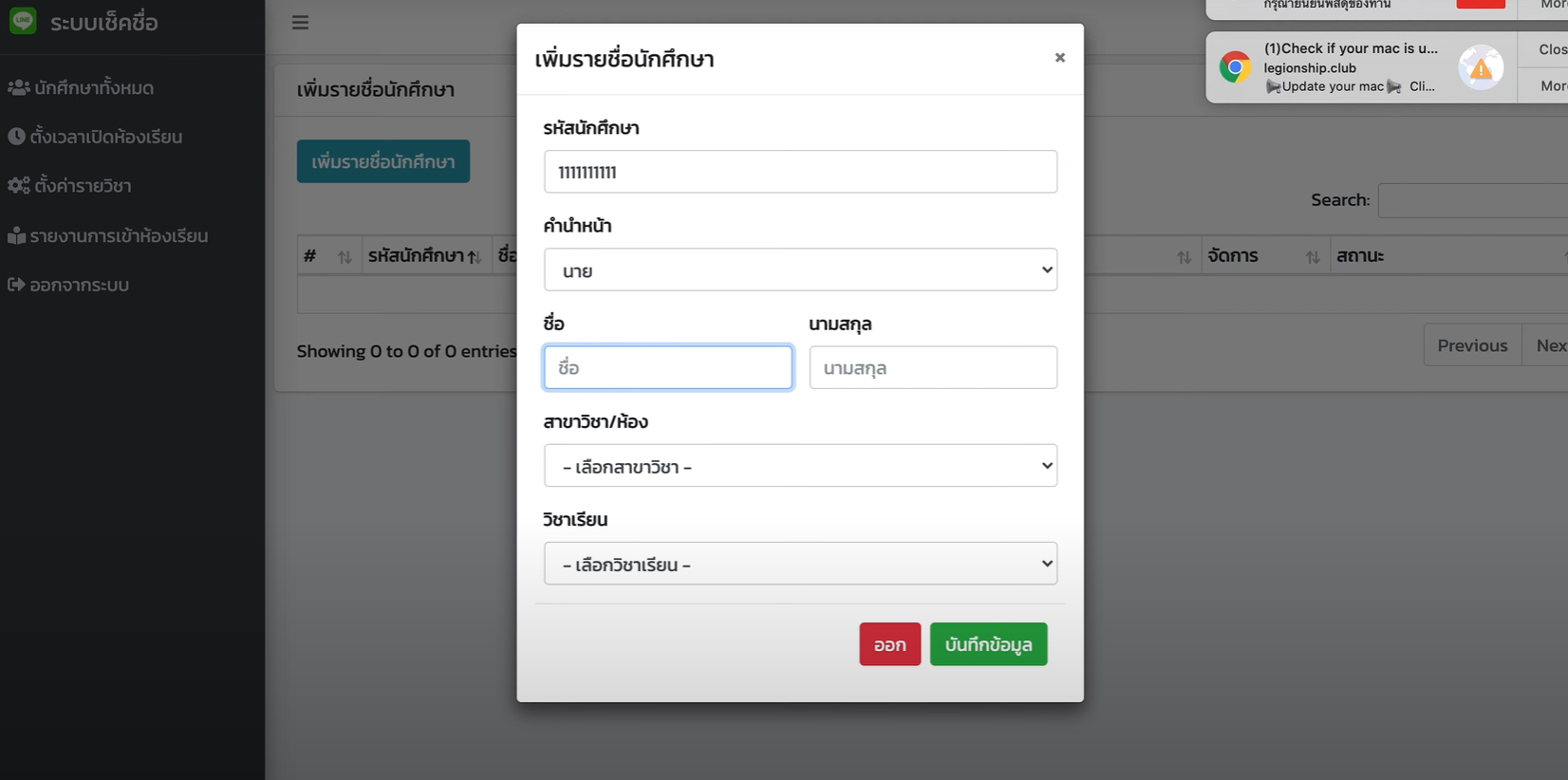Image resolution: width=1568 pixels, height=780 pixels.
Task: Expand the เลือกวิชาเรียน dropdown
Action: [x=800, y=564]
